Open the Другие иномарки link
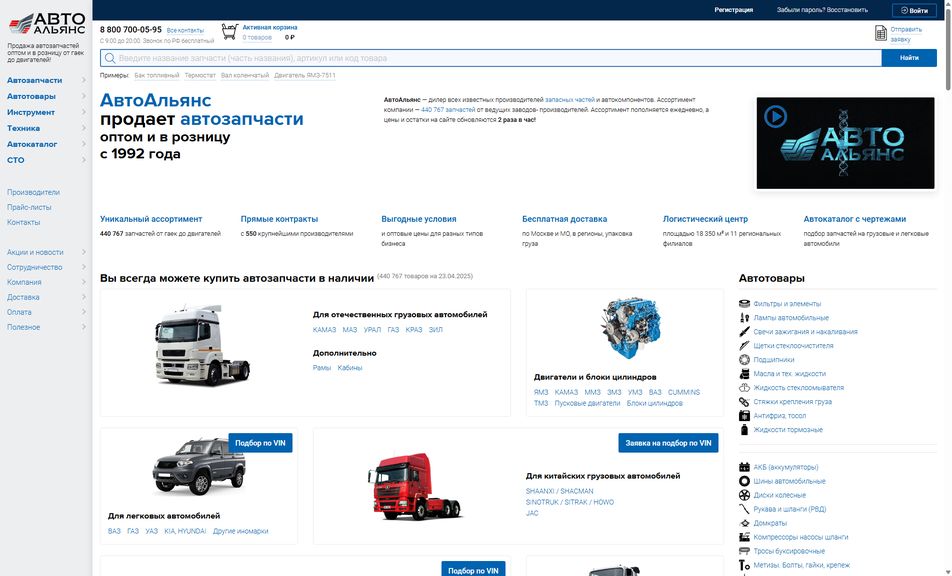952x576 pixels. click(x=240, y=531)
